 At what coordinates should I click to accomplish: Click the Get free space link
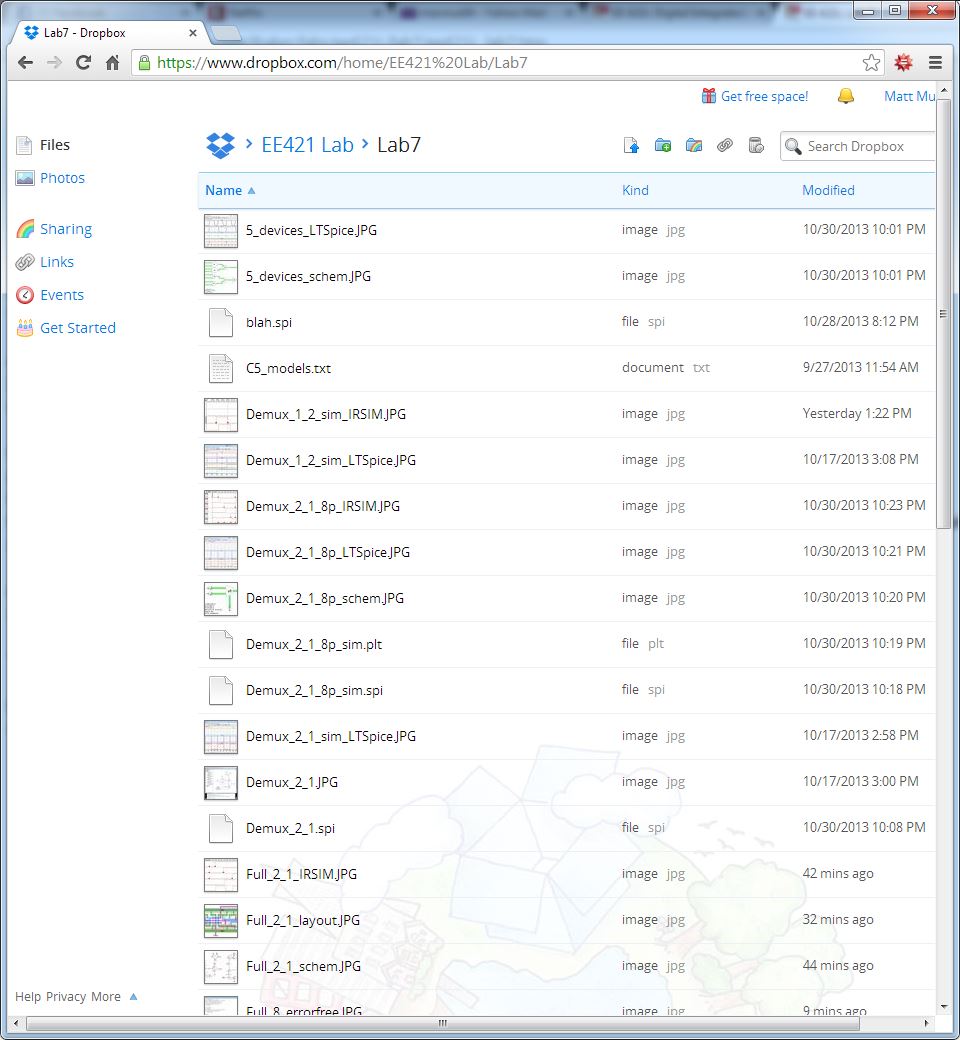click(765, 96)
